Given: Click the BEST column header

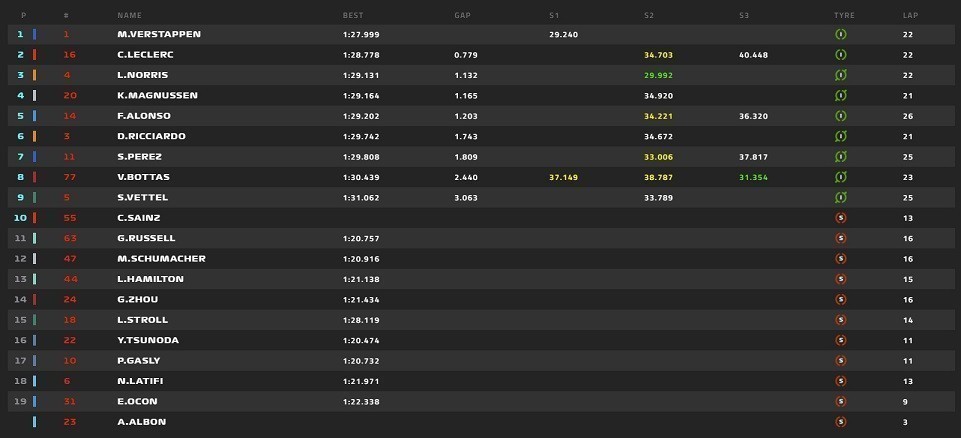Looking at the screenshot, I should [x=353, y=15].
